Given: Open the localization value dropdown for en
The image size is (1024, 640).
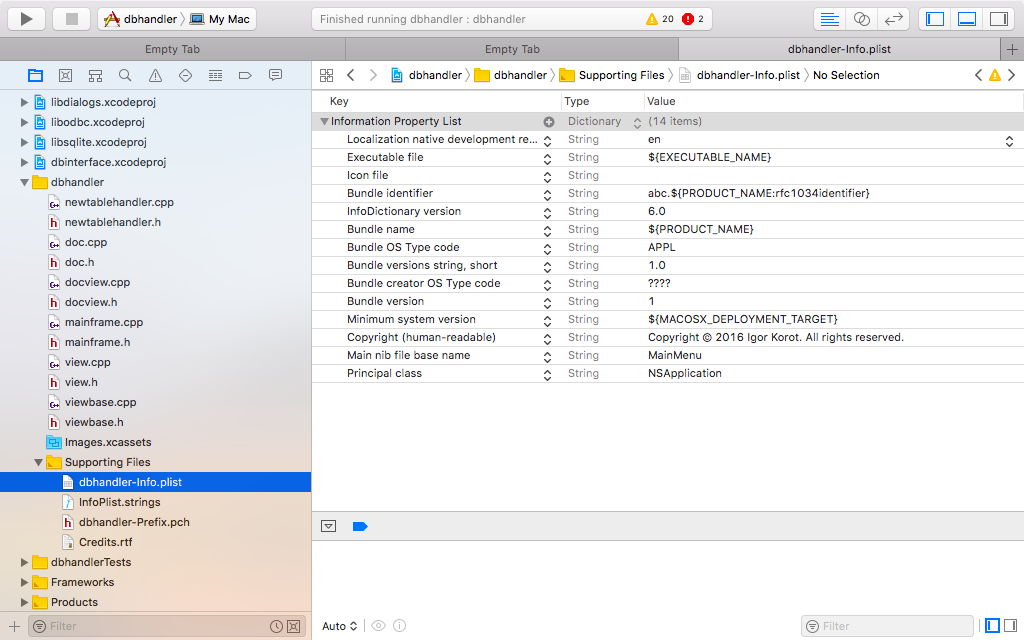Looking at the screenshot, I should pos(1009,140).
